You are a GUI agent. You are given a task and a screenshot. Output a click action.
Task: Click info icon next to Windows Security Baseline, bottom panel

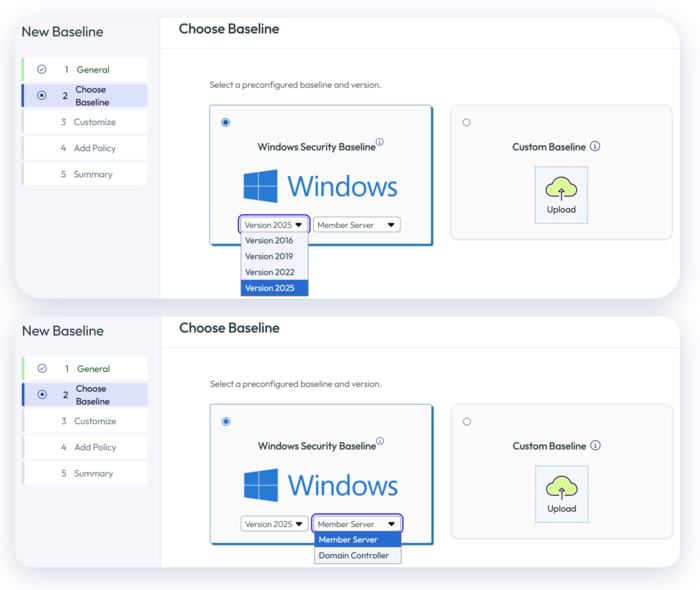(x=380, y=441)
